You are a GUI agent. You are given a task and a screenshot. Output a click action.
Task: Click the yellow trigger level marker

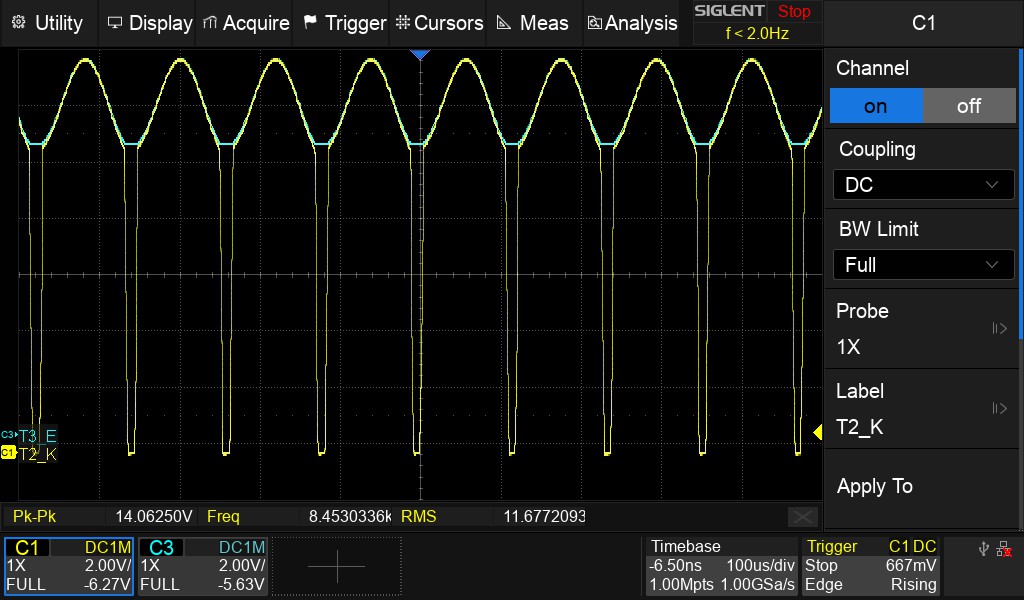pos(816,432)
